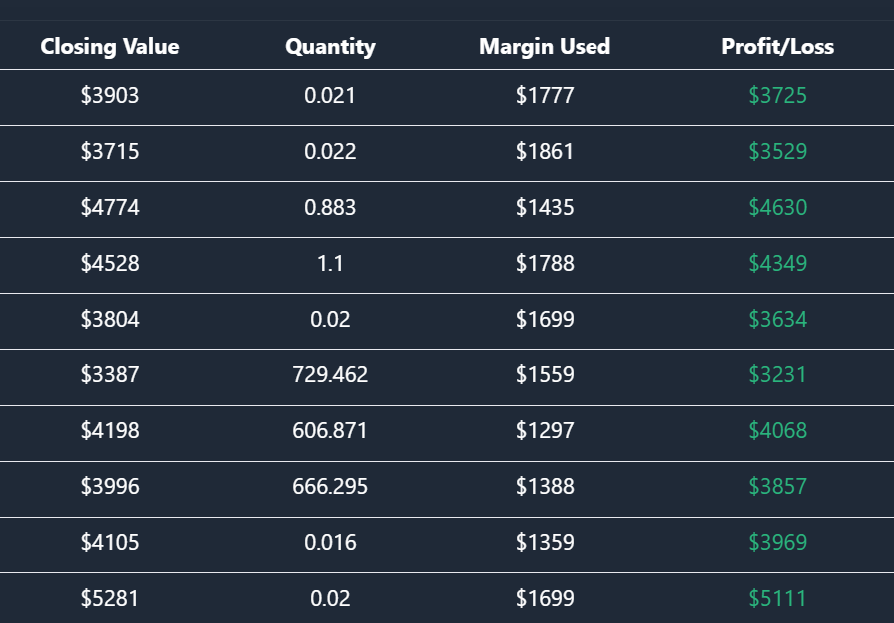Click the Closing Value column header
Viewport: 894px width, 623px height.
(110, 46)
